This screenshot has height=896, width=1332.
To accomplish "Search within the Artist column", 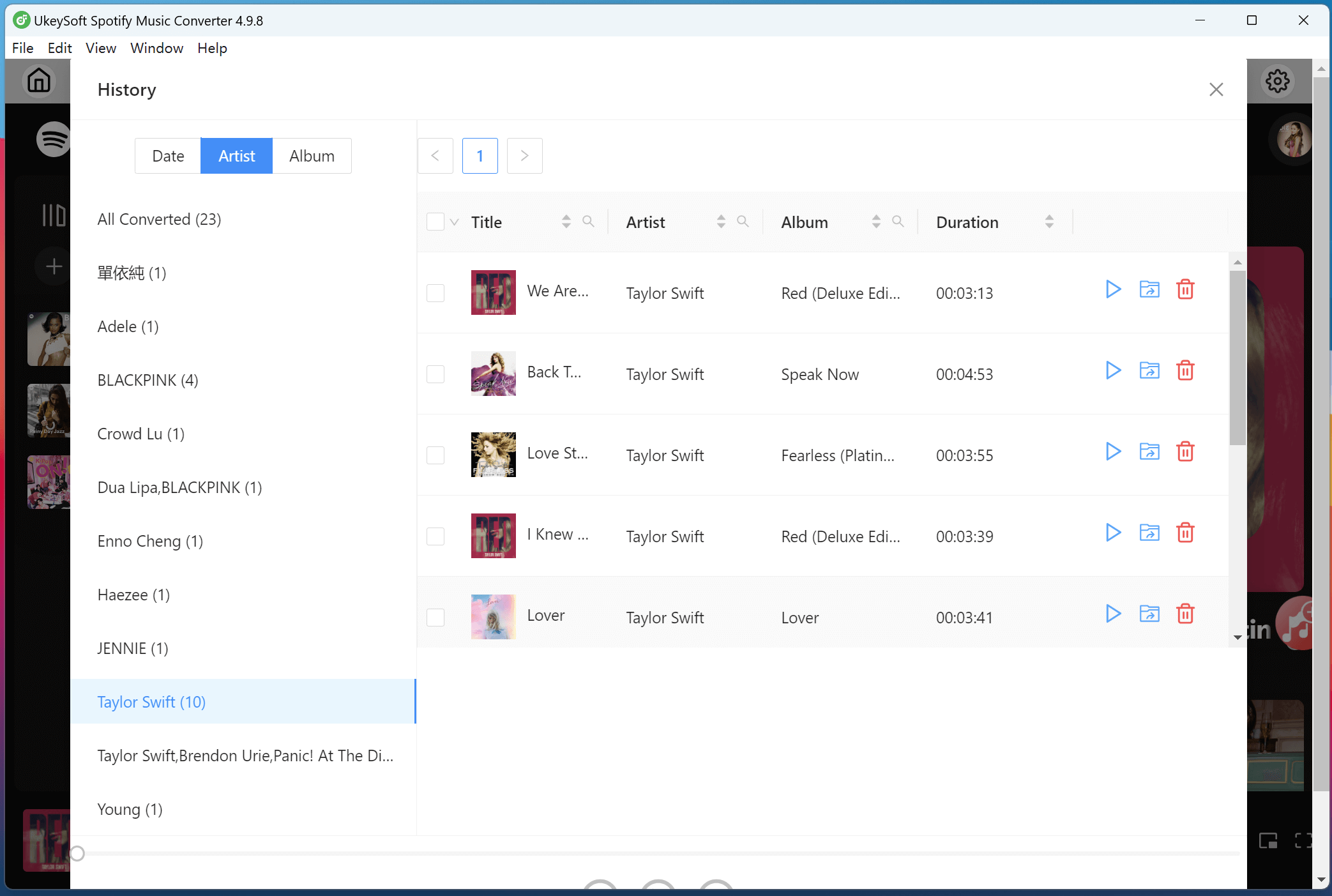I will click(743, 222).
